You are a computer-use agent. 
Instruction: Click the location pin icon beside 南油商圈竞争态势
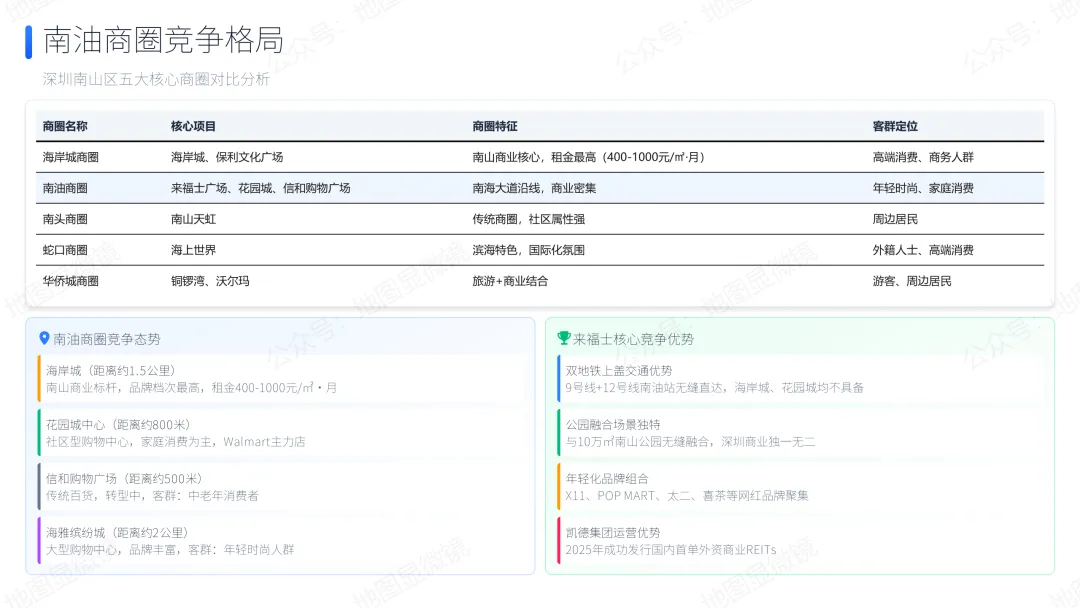(x=44, y=338)
